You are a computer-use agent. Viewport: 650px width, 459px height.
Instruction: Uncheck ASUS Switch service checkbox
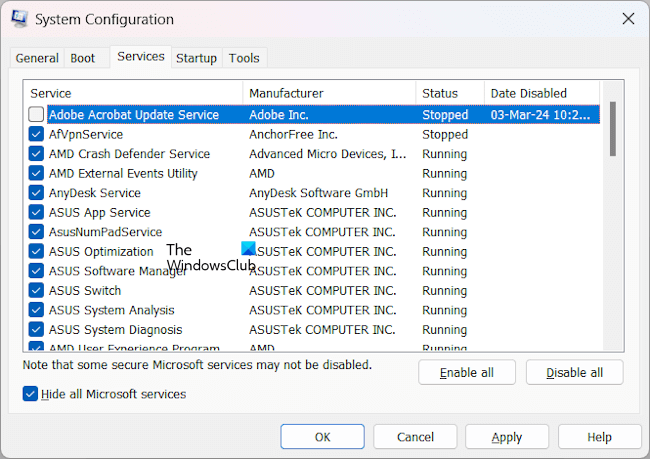click(37, 290)
